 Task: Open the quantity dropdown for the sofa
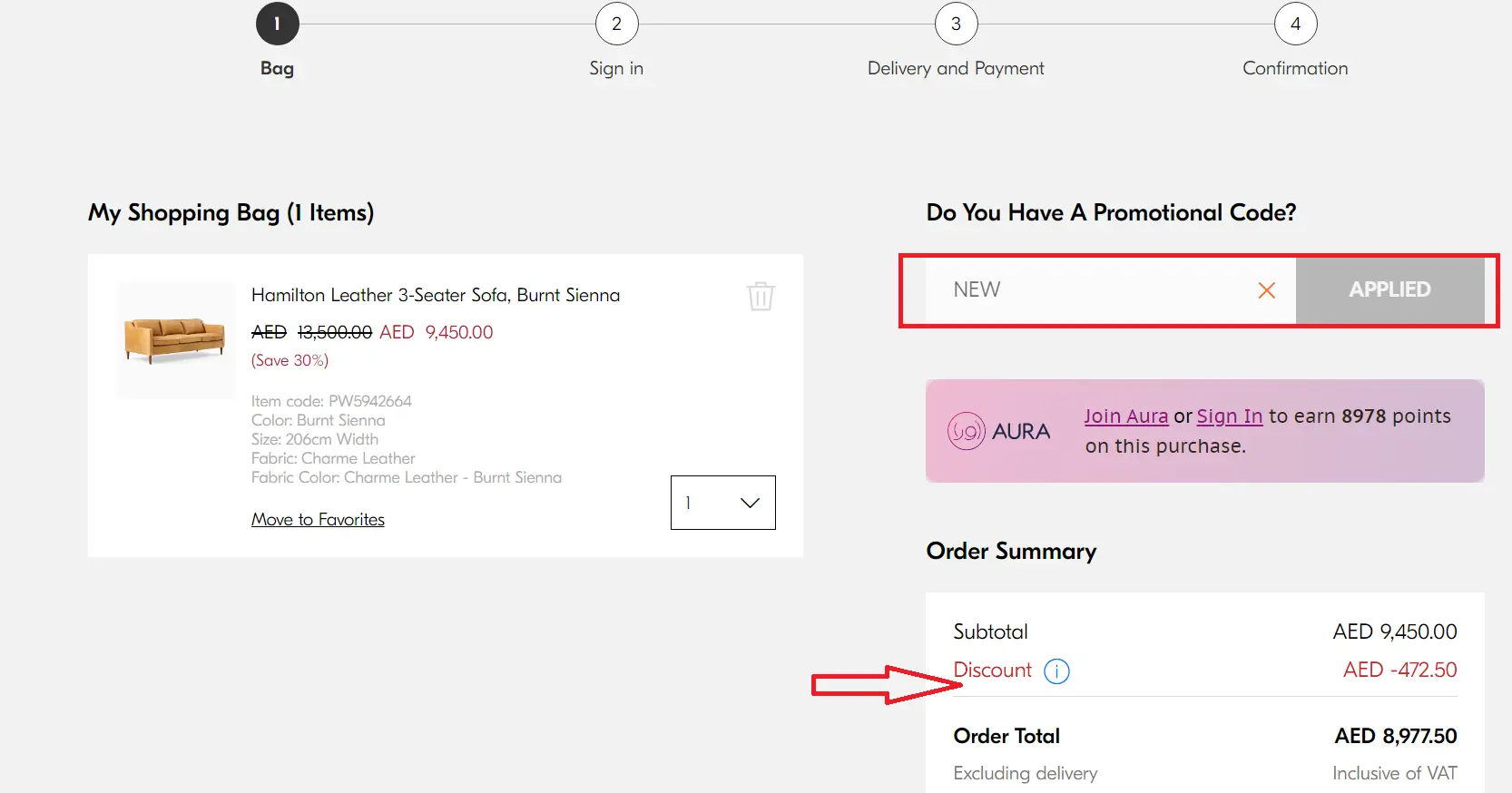[x=722, y=503]
